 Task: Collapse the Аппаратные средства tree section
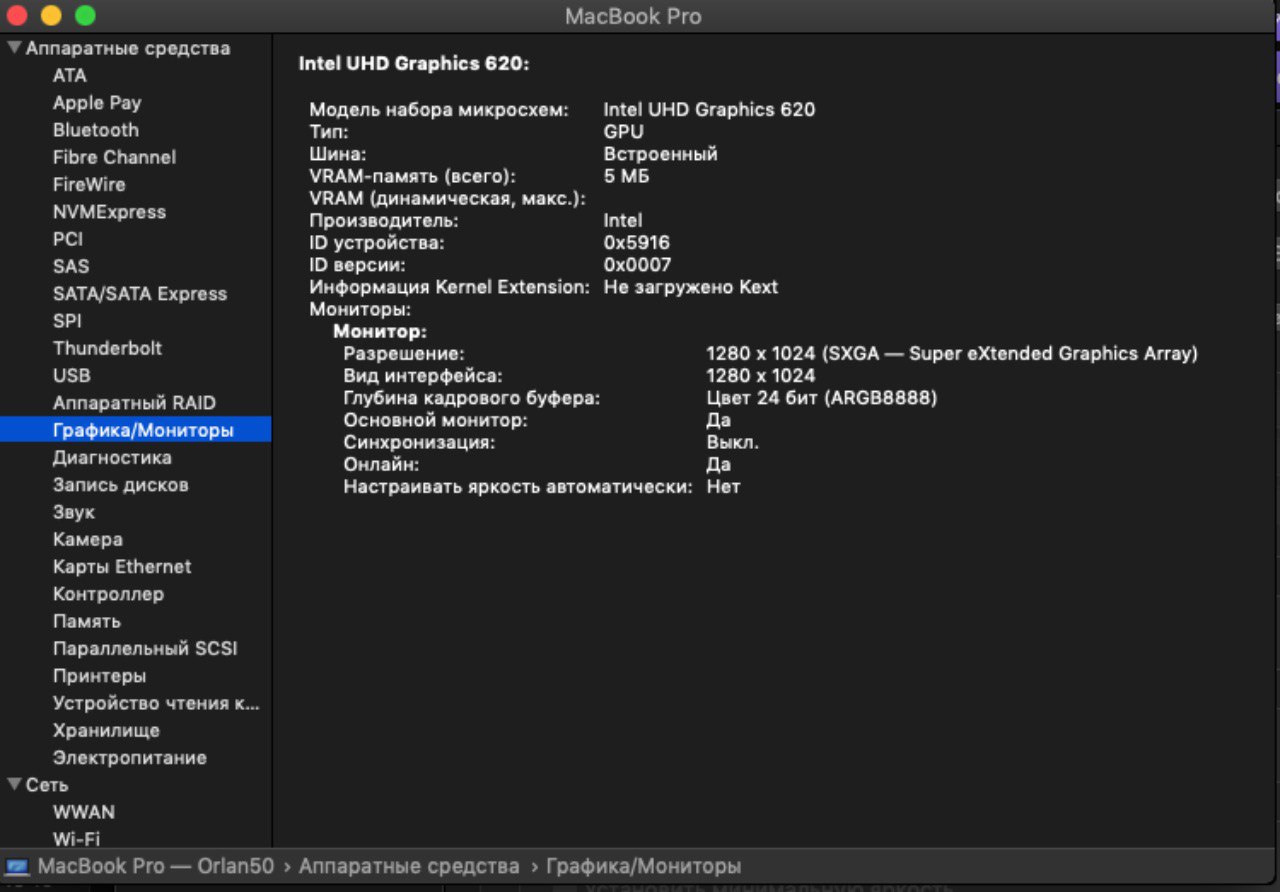pyautogui.click(x=14, y=48)
